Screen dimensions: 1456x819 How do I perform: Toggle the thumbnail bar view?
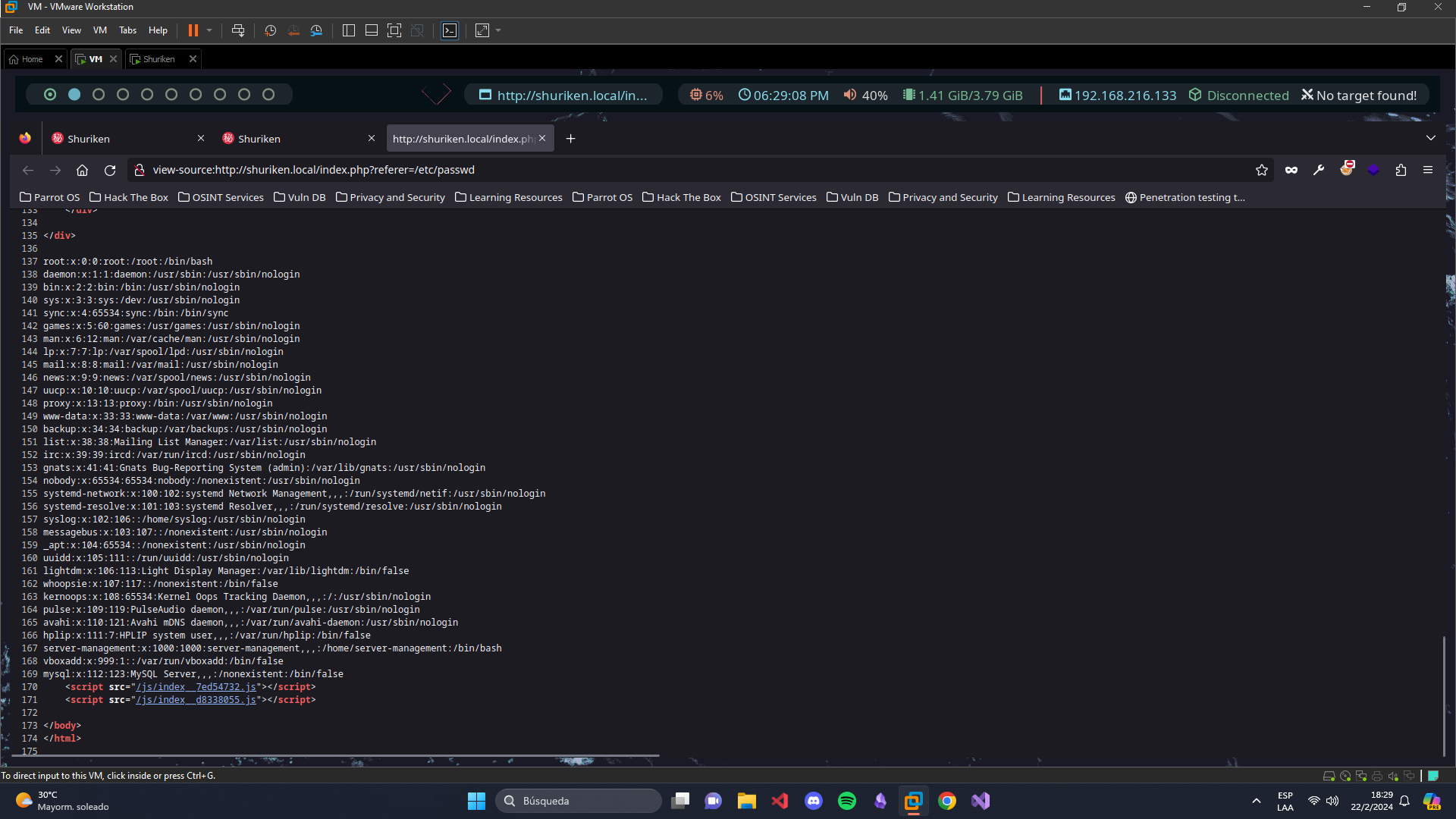pyautogui.click(x=372, y=30)
